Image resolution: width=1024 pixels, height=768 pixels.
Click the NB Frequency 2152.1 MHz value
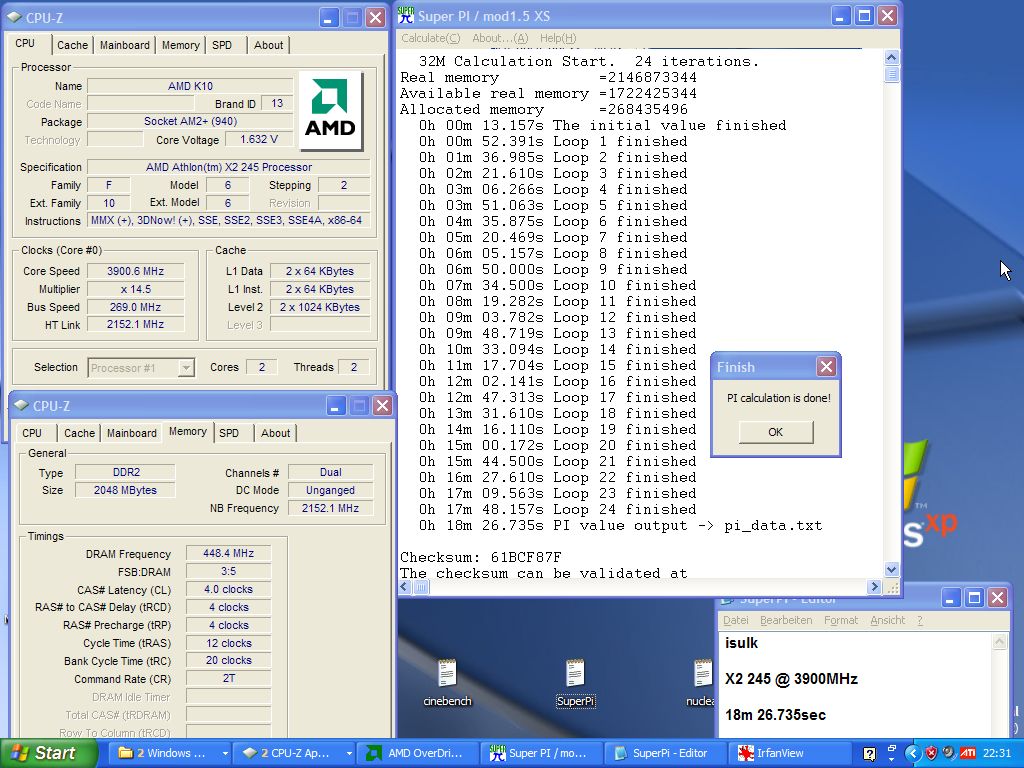click(330, 508)
